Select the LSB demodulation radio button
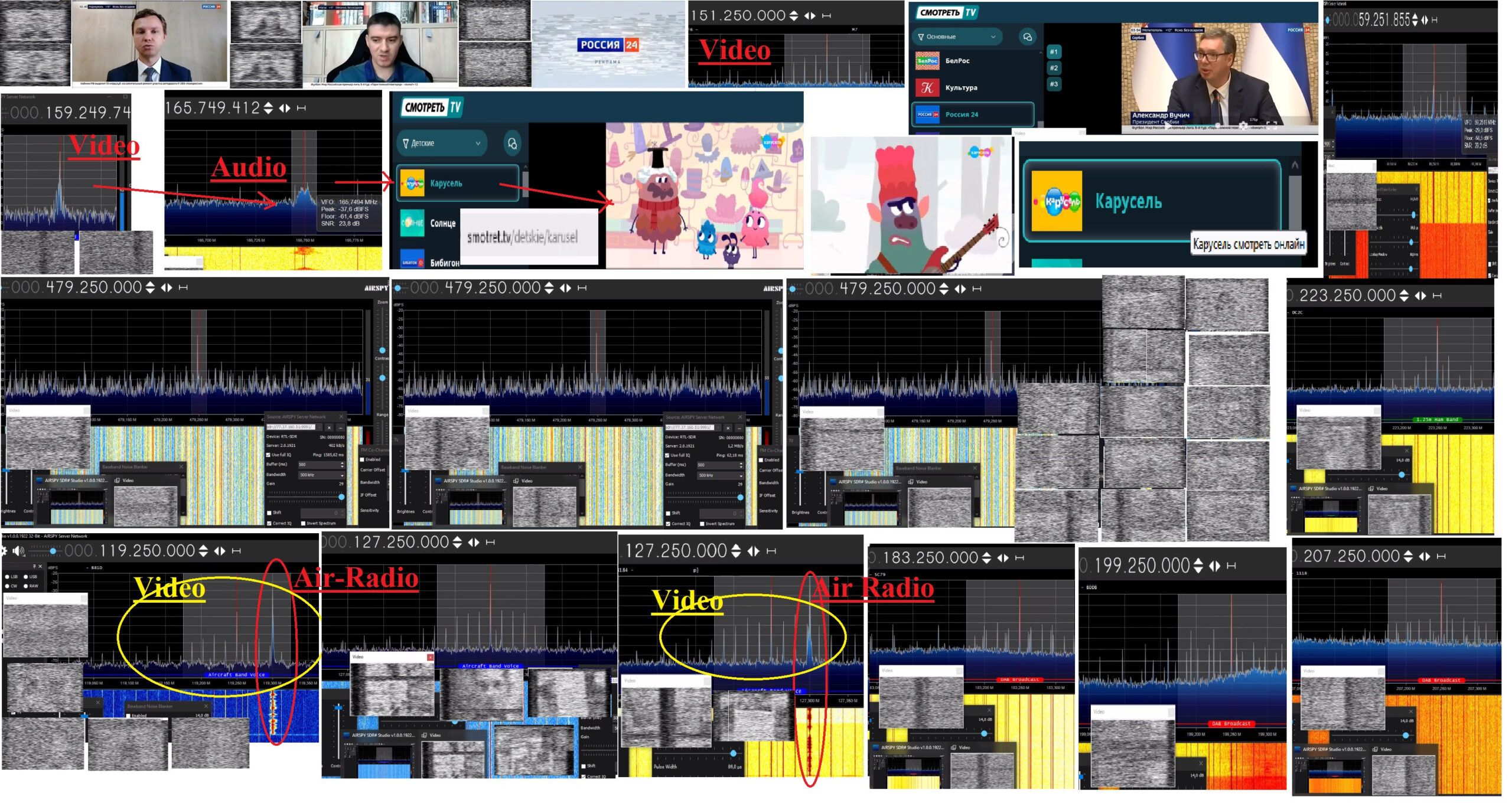 [x=7, y=576]
